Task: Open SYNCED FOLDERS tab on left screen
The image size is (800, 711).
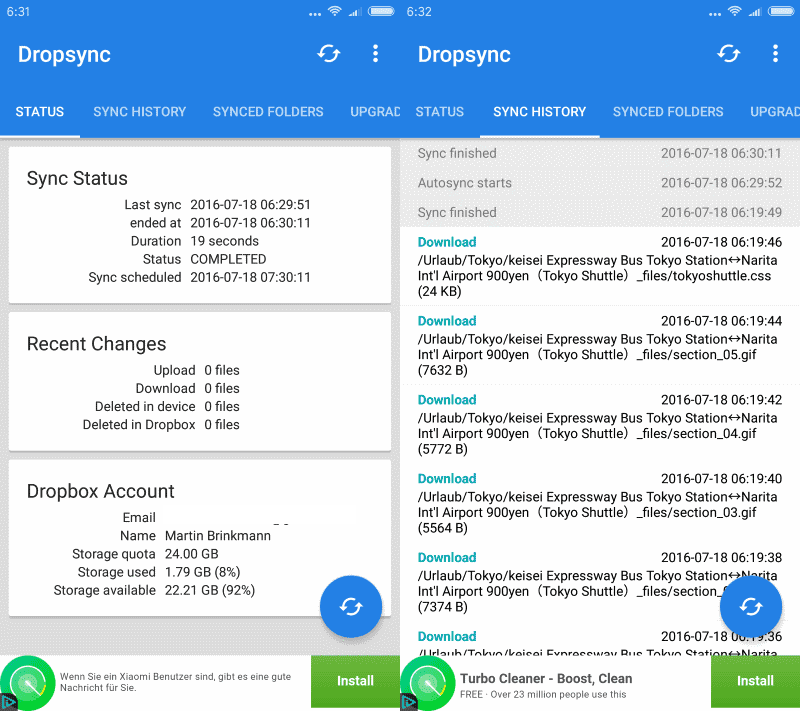Action: (x=268, y=112)
